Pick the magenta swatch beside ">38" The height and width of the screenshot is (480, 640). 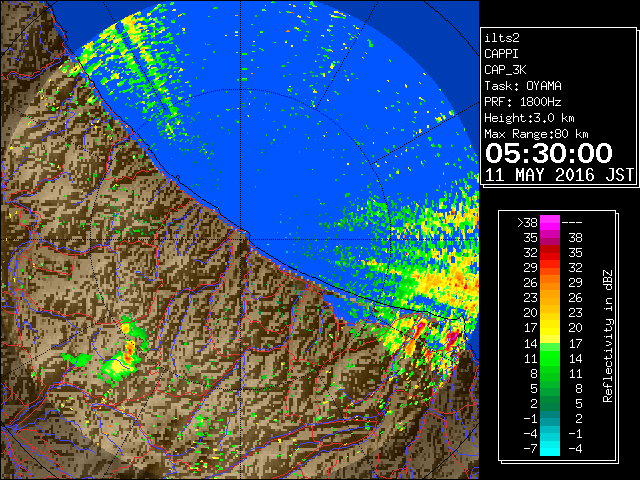click(x=550, y=223)
